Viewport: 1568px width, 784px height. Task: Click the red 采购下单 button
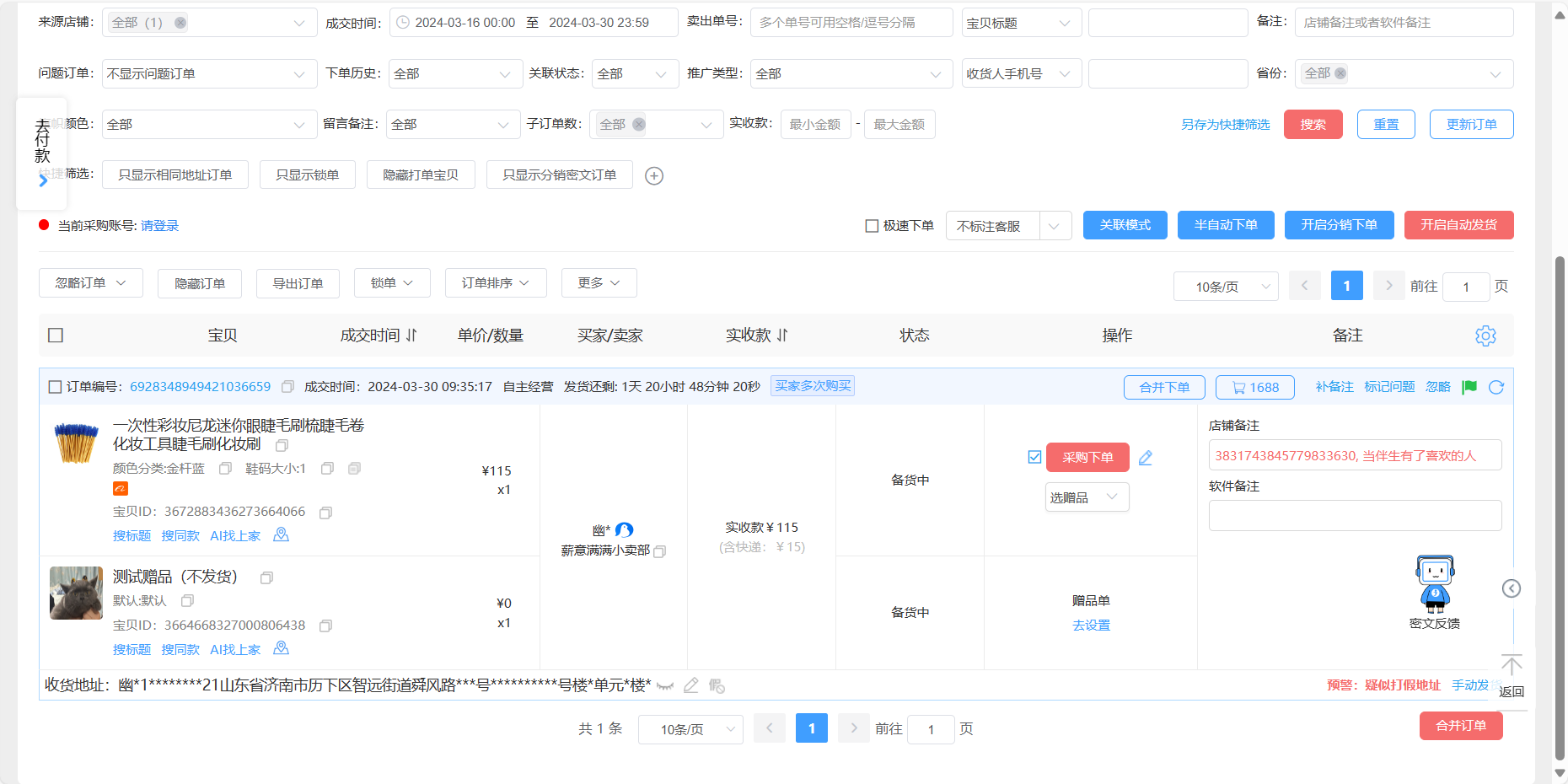point(1087,457)
